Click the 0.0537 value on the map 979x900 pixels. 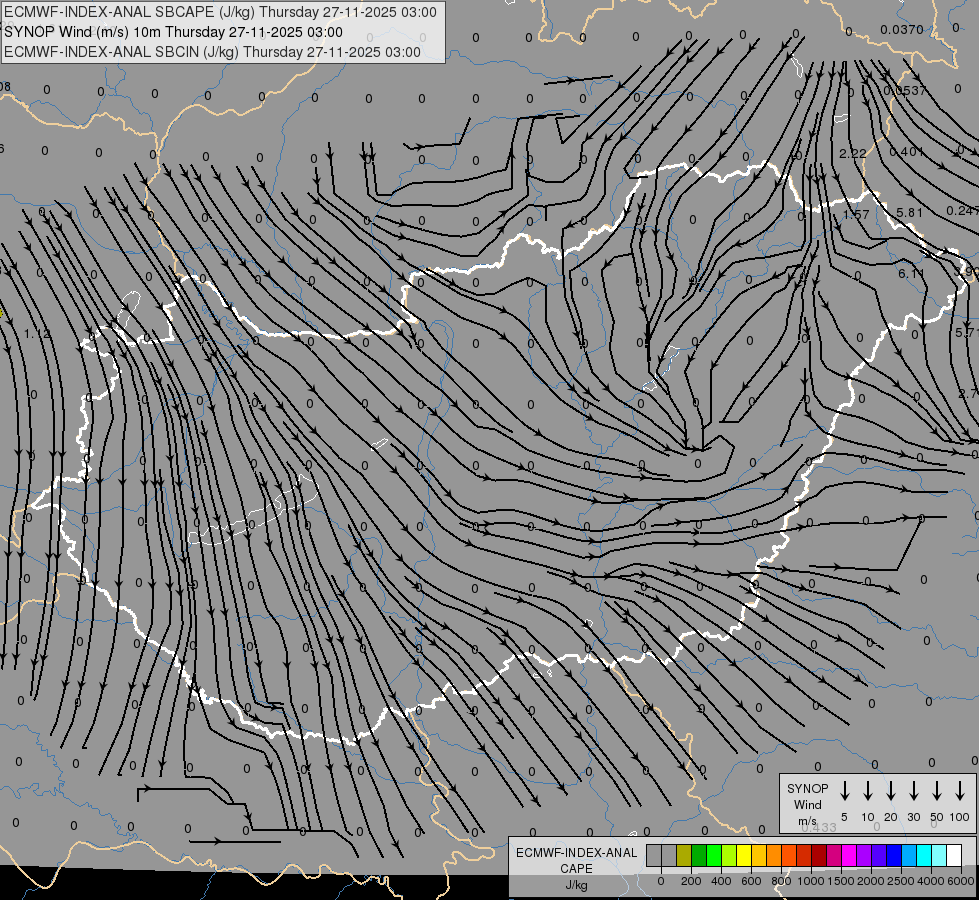coord(905,91)
